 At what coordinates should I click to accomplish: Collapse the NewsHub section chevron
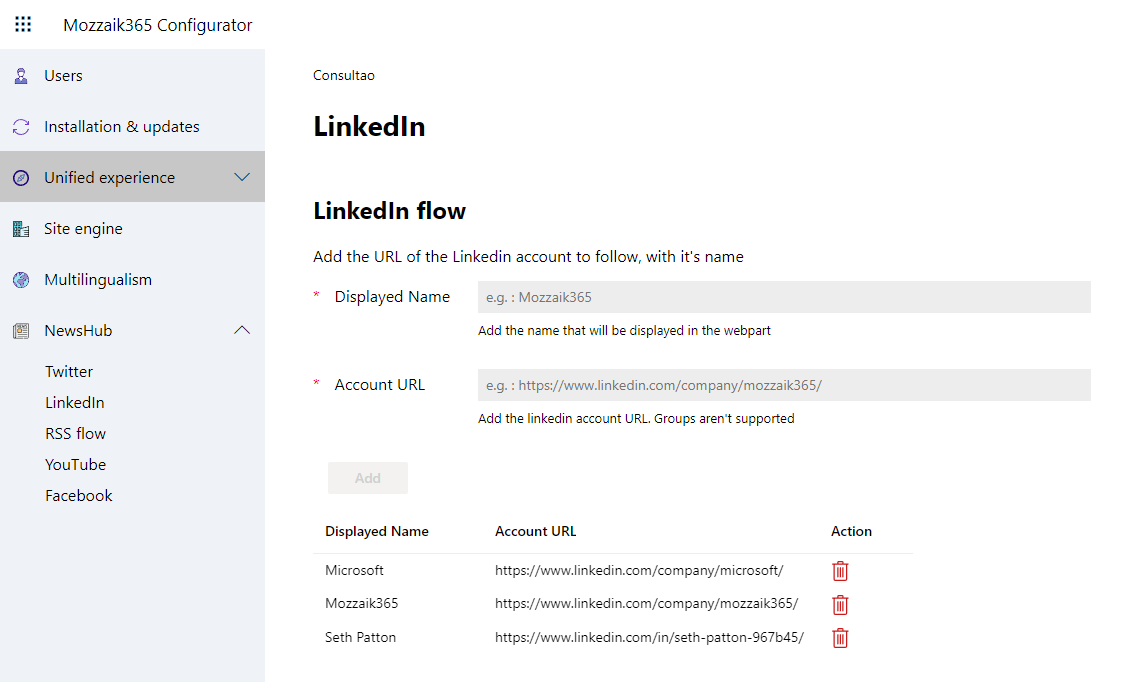(x=242, y=330)
